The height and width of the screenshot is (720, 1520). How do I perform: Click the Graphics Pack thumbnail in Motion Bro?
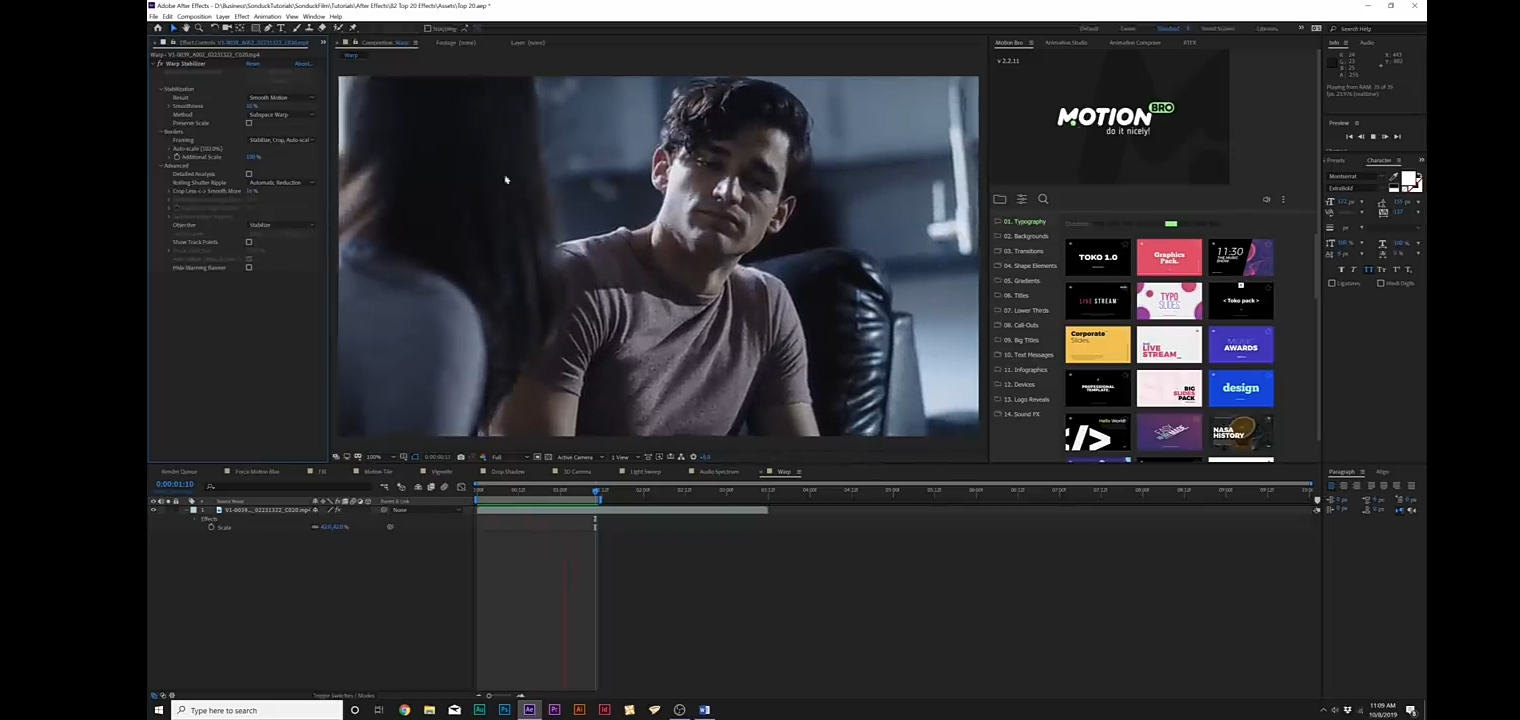(1169, 258)
